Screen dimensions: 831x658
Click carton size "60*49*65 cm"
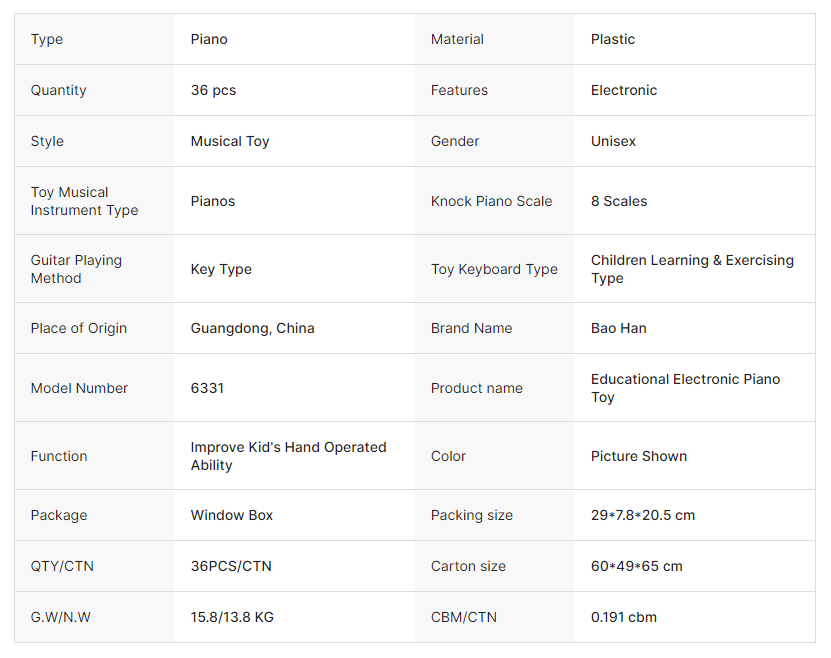pyautogui.click(x=636, y=566)
